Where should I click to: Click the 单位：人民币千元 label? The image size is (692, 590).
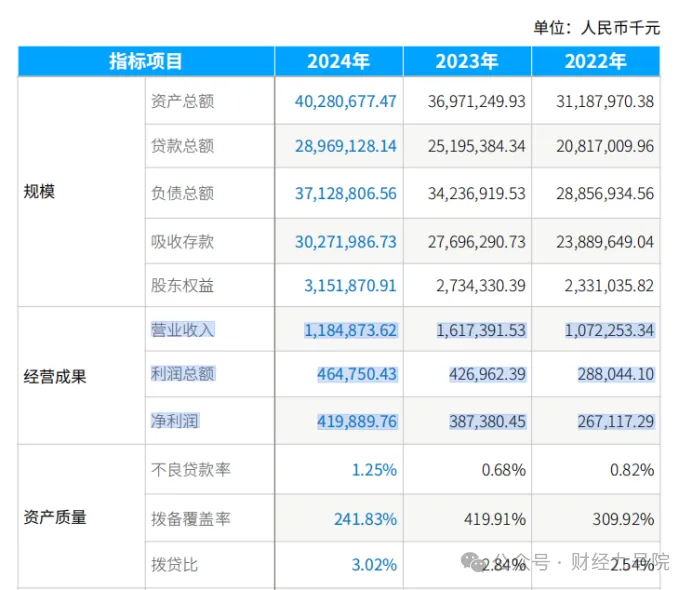597,28
